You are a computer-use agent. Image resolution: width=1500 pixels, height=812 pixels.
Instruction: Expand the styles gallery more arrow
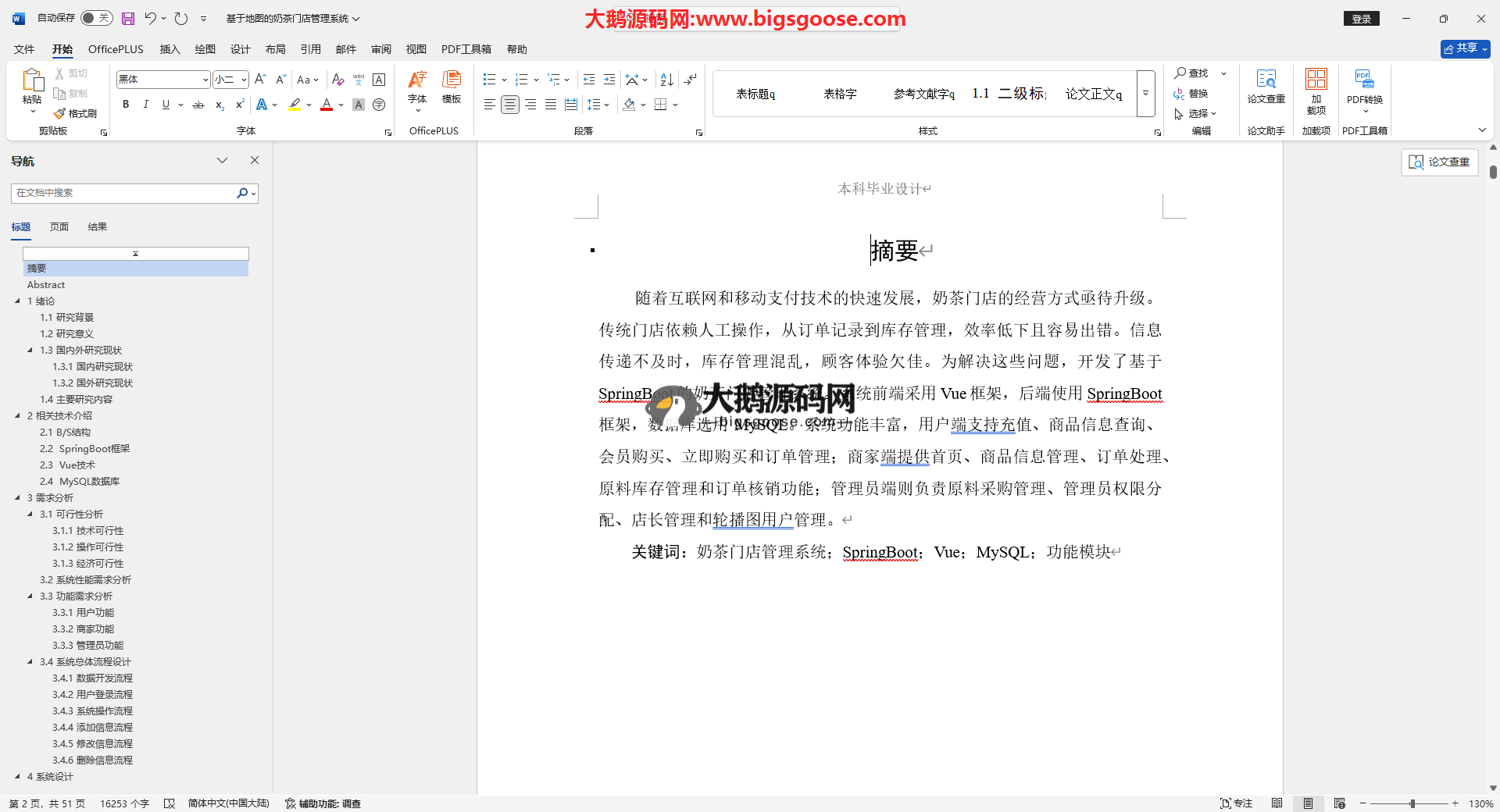point(1145,94)
